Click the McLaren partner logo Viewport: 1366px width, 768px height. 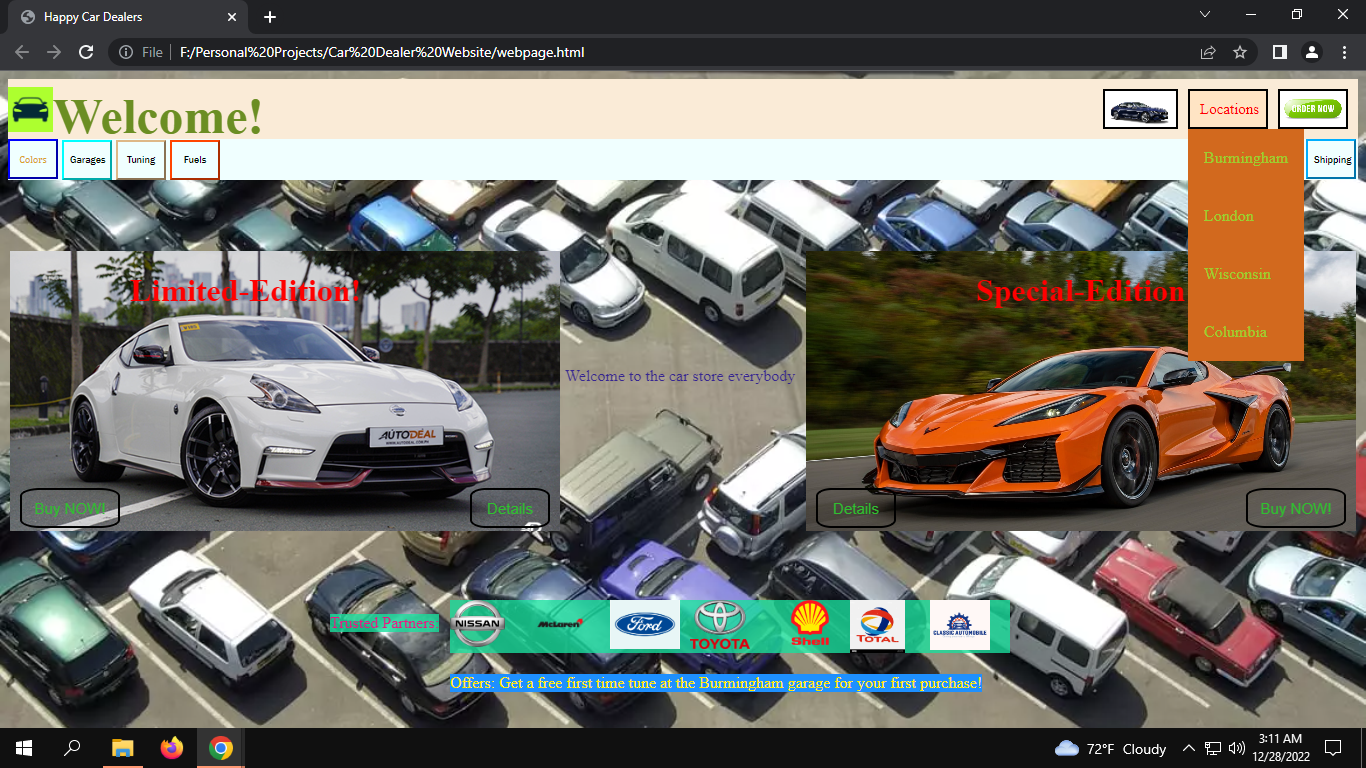click(560, 622)
